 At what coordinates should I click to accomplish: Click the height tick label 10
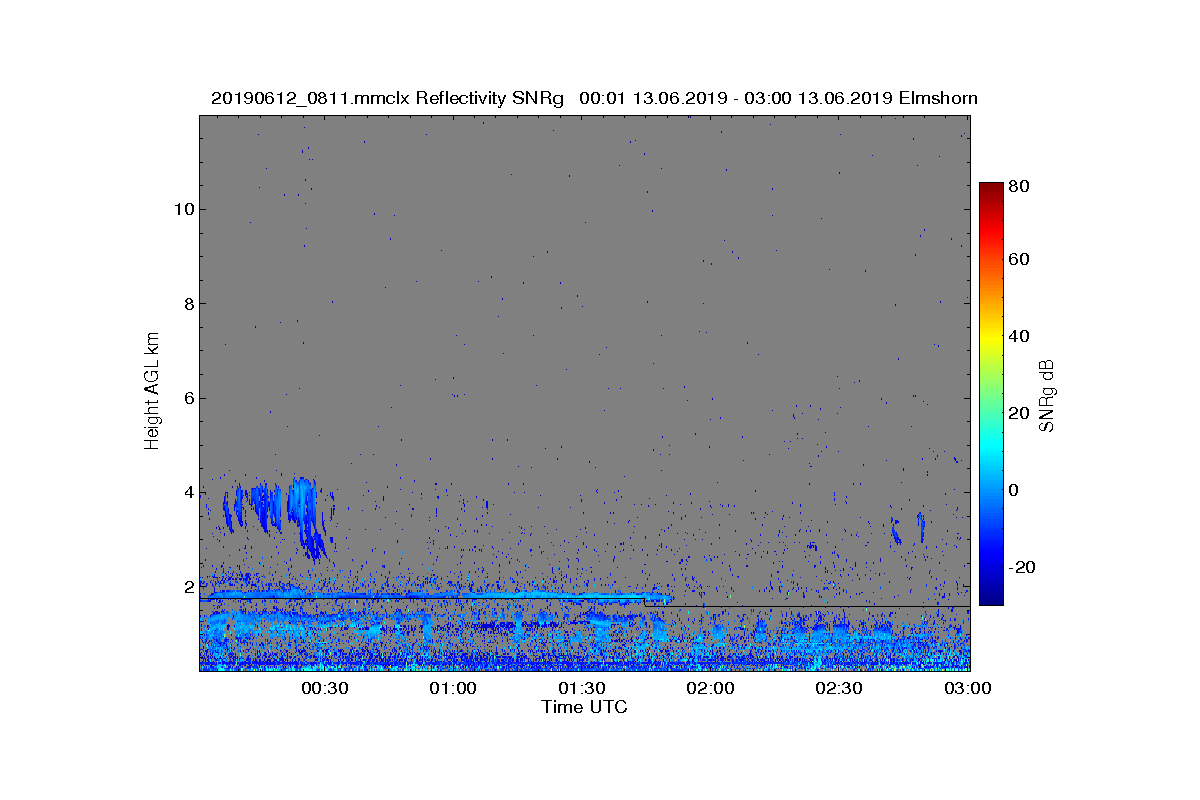coord(182,209)
